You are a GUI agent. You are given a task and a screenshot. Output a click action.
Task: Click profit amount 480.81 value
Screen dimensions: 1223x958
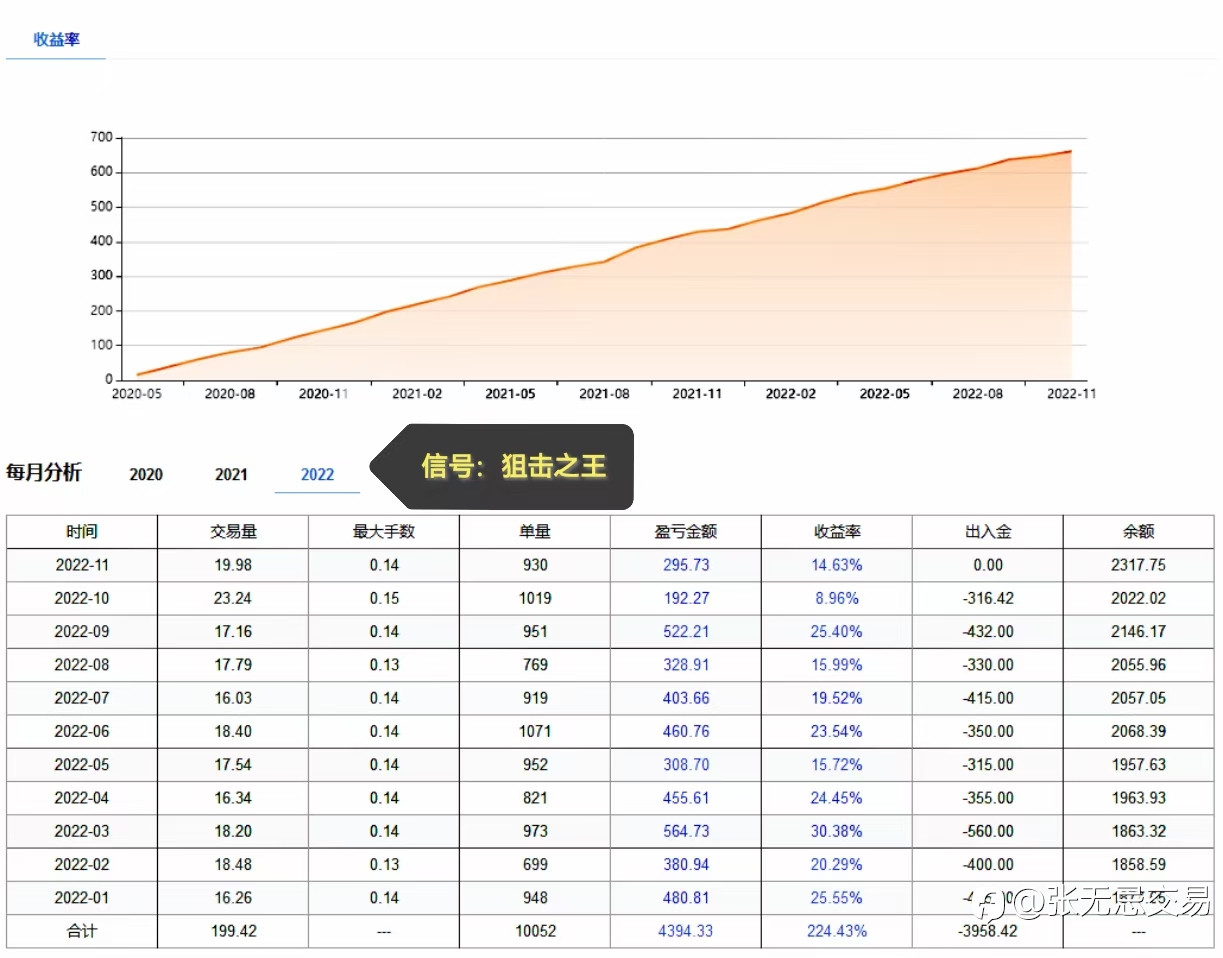[x=686, y=898]
